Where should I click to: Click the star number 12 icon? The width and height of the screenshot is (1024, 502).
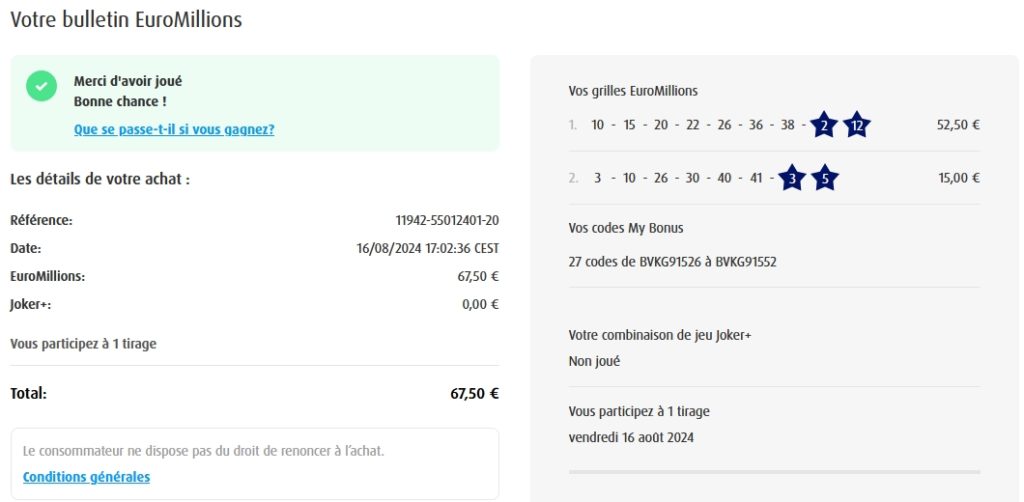(857, 125)
